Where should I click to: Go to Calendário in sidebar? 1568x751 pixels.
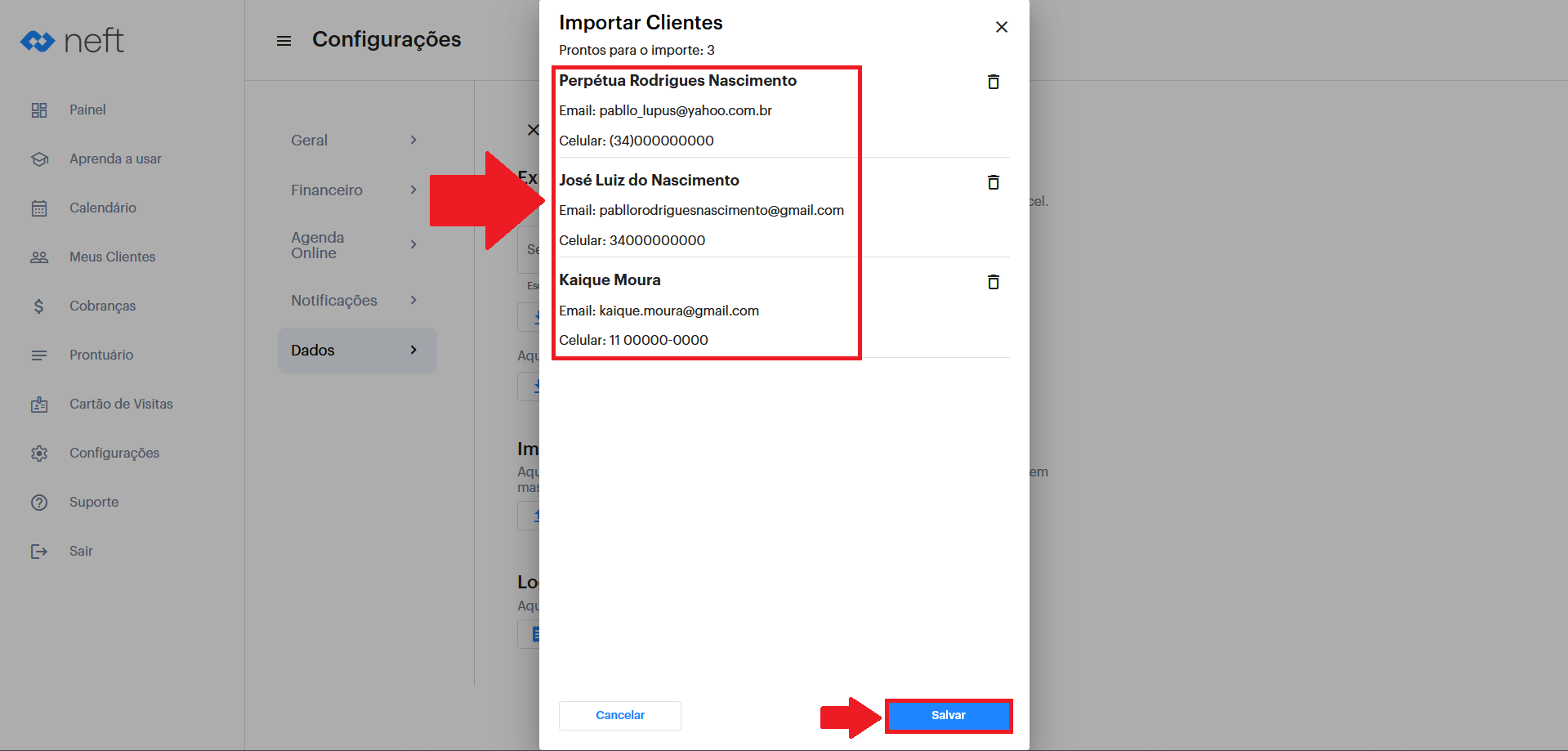pyautogui.click(x=102, y=208)
